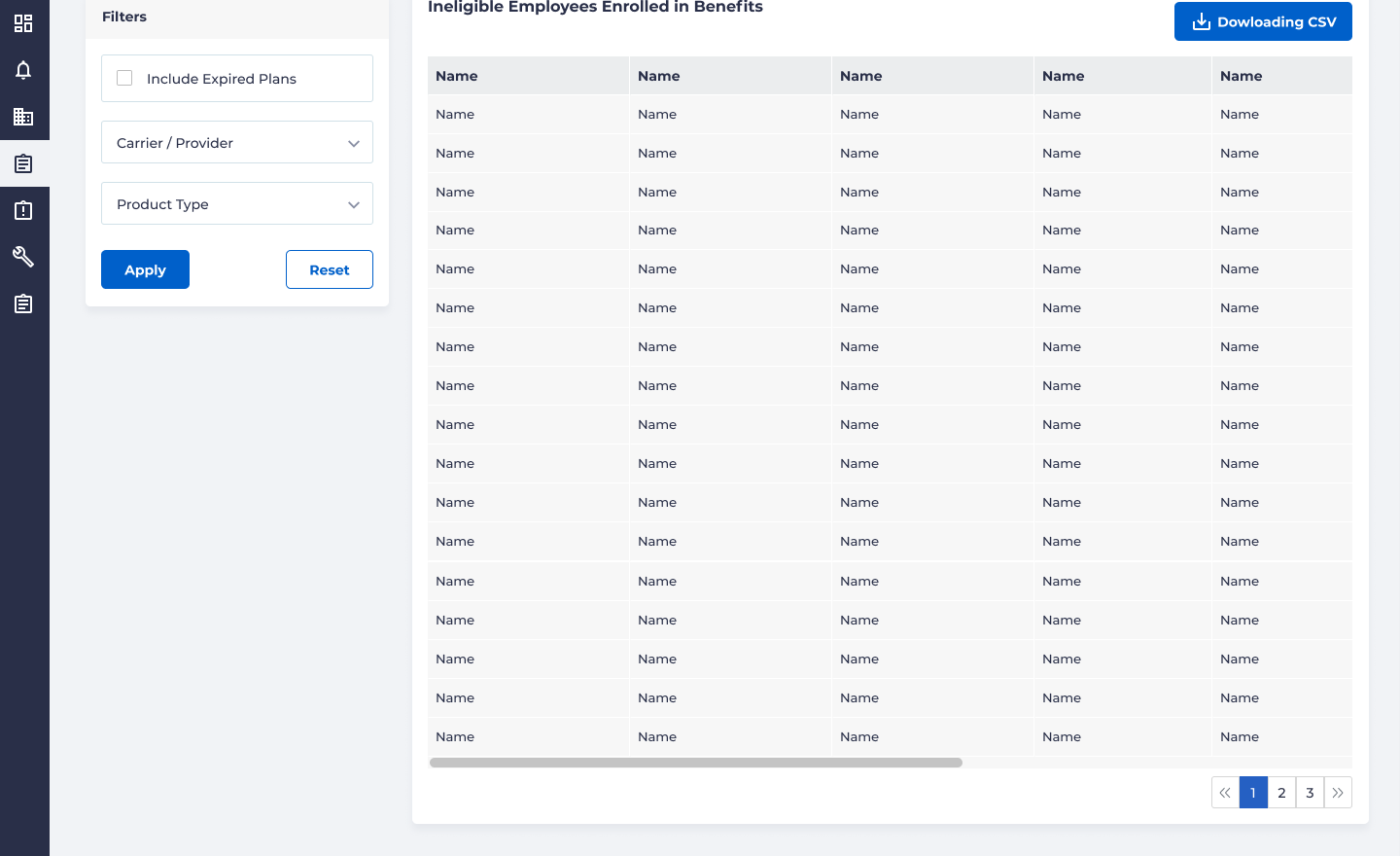Reset the filters
Viewport: 1400px width, 856px height.
[329, 269]
